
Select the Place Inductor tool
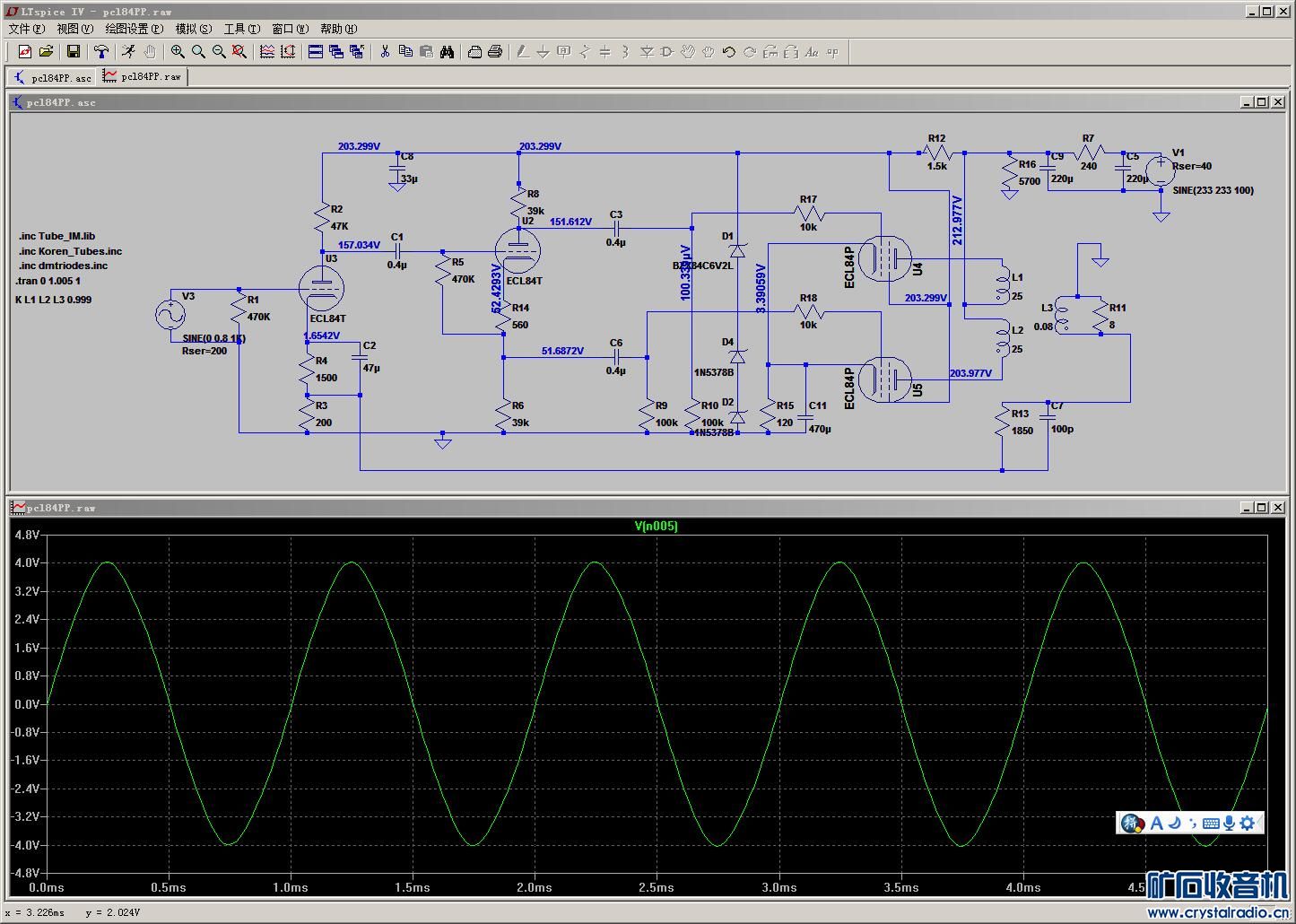[x=626, y=52]
